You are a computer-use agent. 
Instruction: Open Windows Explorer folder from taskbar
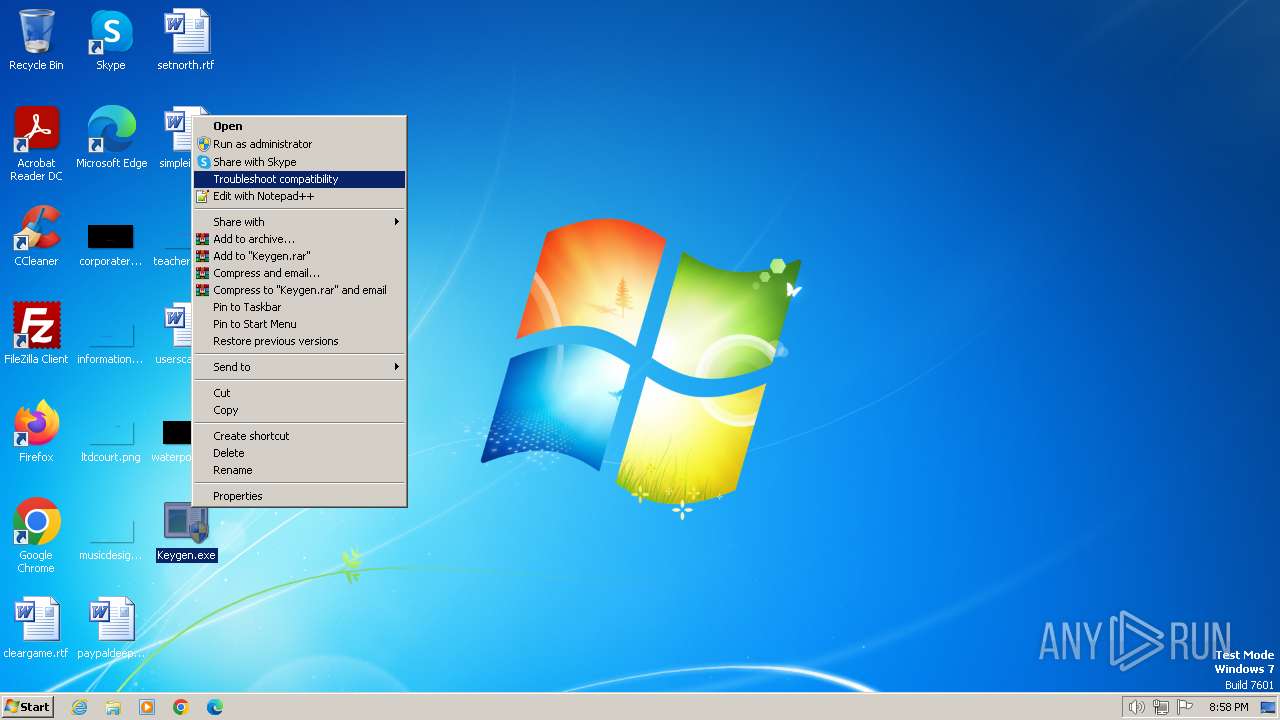click(x=113, y=707)
